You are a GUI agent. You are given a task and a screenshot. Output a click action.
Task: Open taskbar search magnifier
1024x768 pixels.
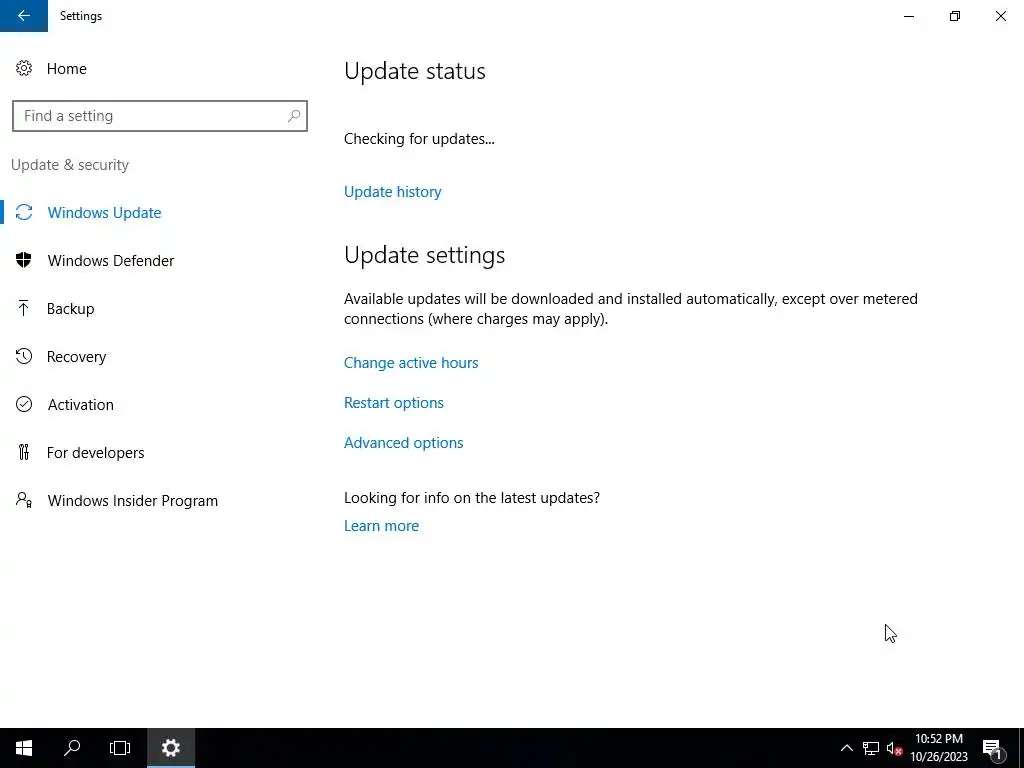[72, 748]
